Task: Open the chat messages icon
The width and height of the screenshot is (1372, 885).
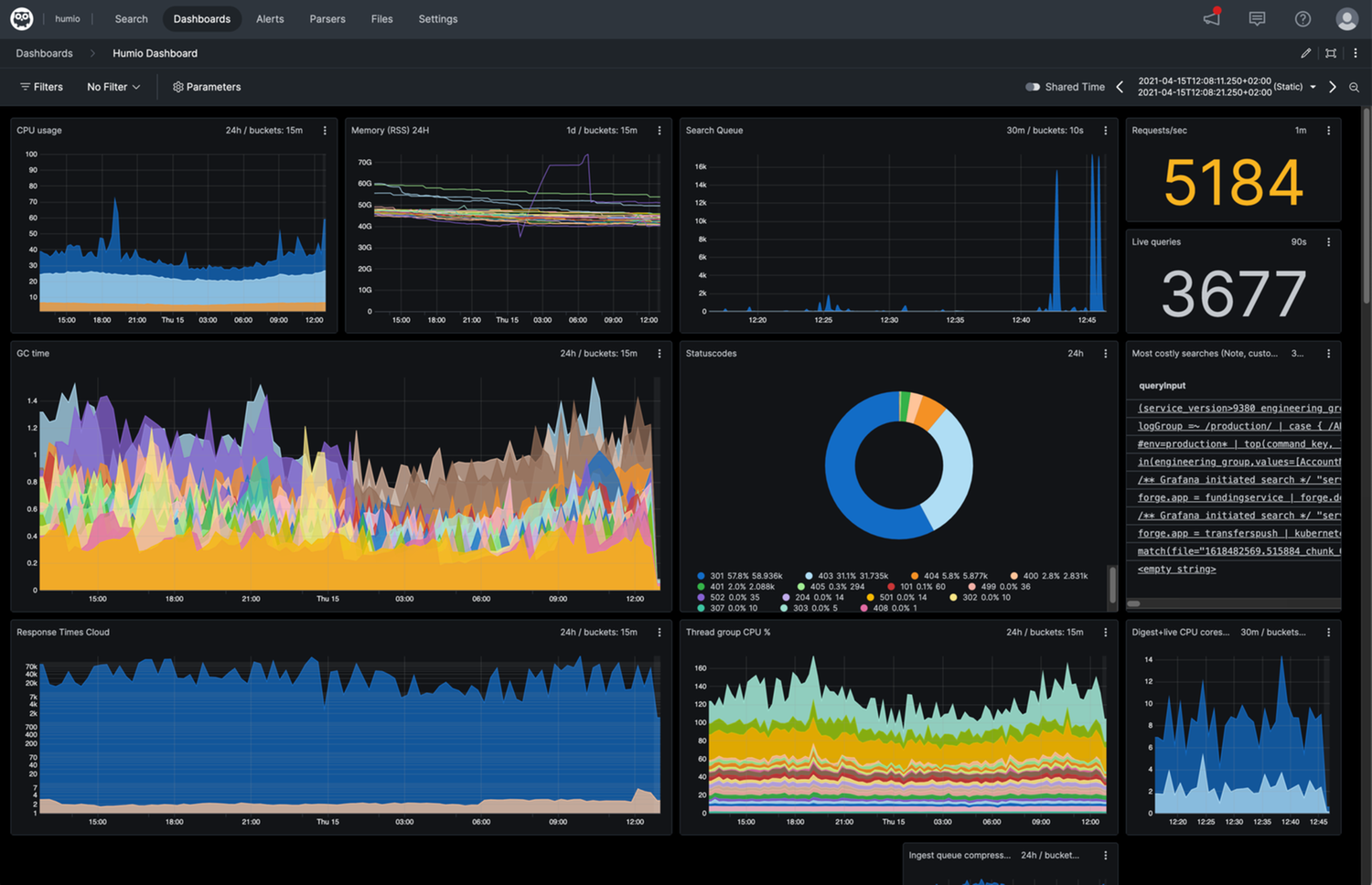Action: pos(1257,18)
